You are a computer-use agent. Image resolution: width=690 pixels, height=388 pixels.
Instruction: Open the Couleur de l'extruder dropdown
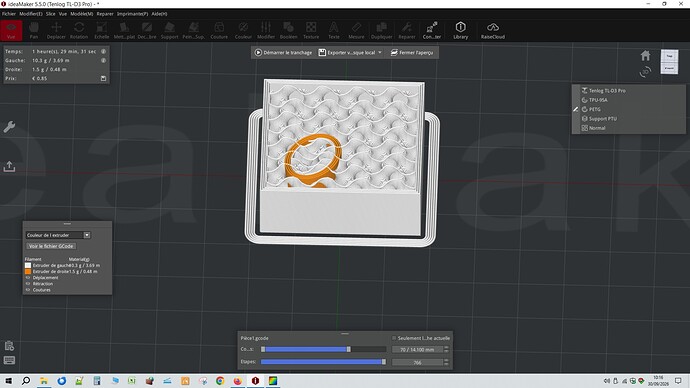(58, 235)
